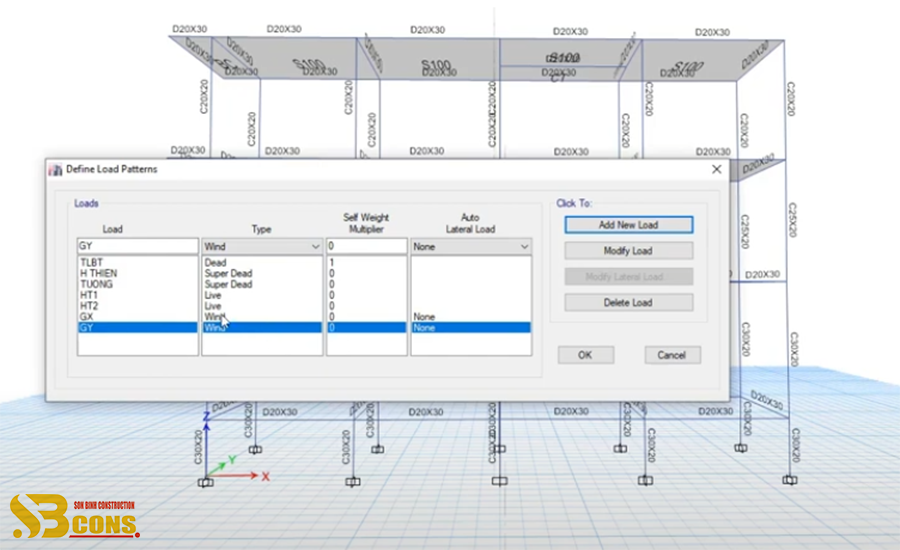The width and height of the screenshot is (900, 550).
Task: Close the Define Load Patterns dialog
Action: (x=716, y=169)
